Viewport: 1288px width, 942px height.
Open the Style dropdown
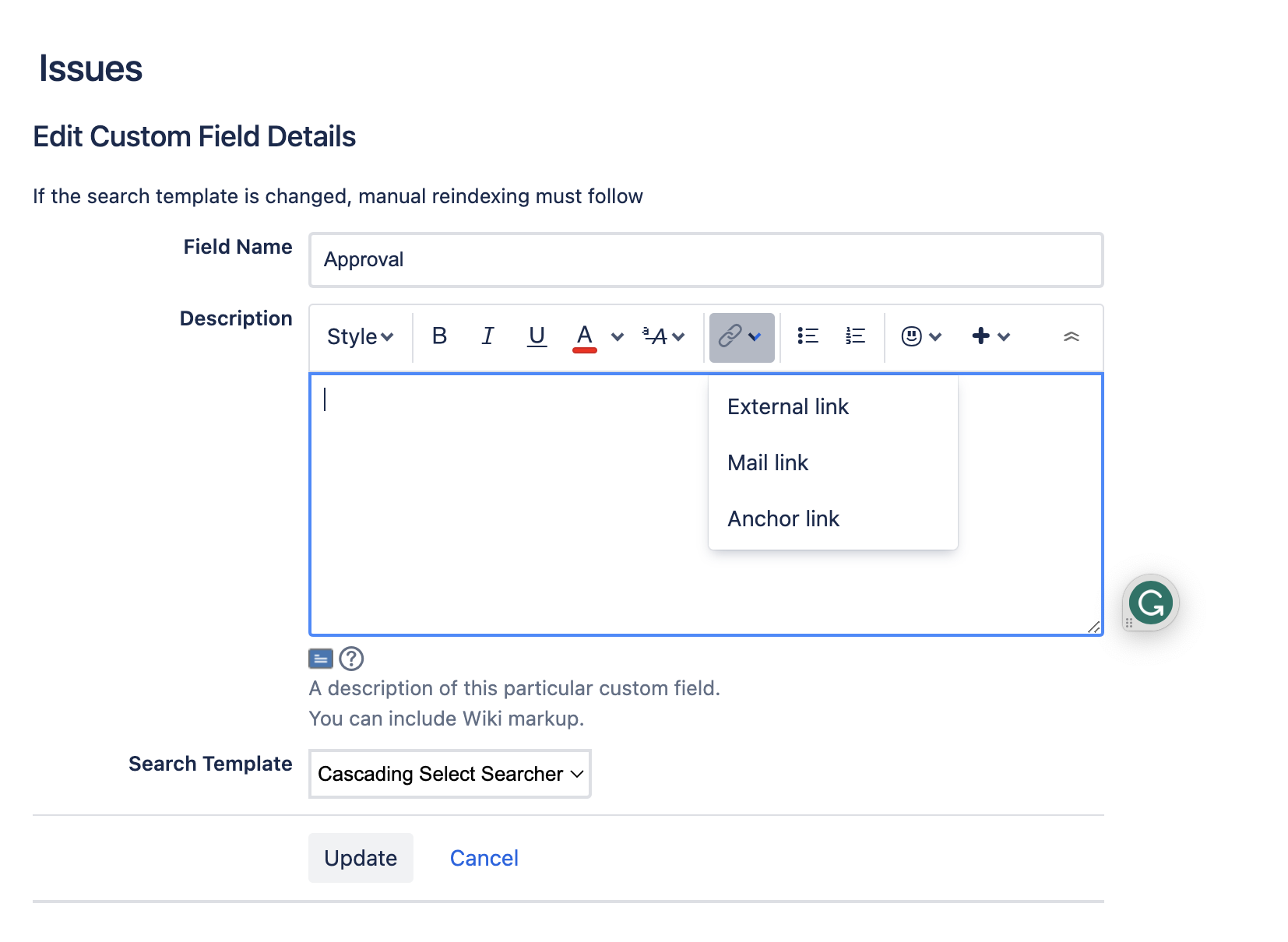360,337
